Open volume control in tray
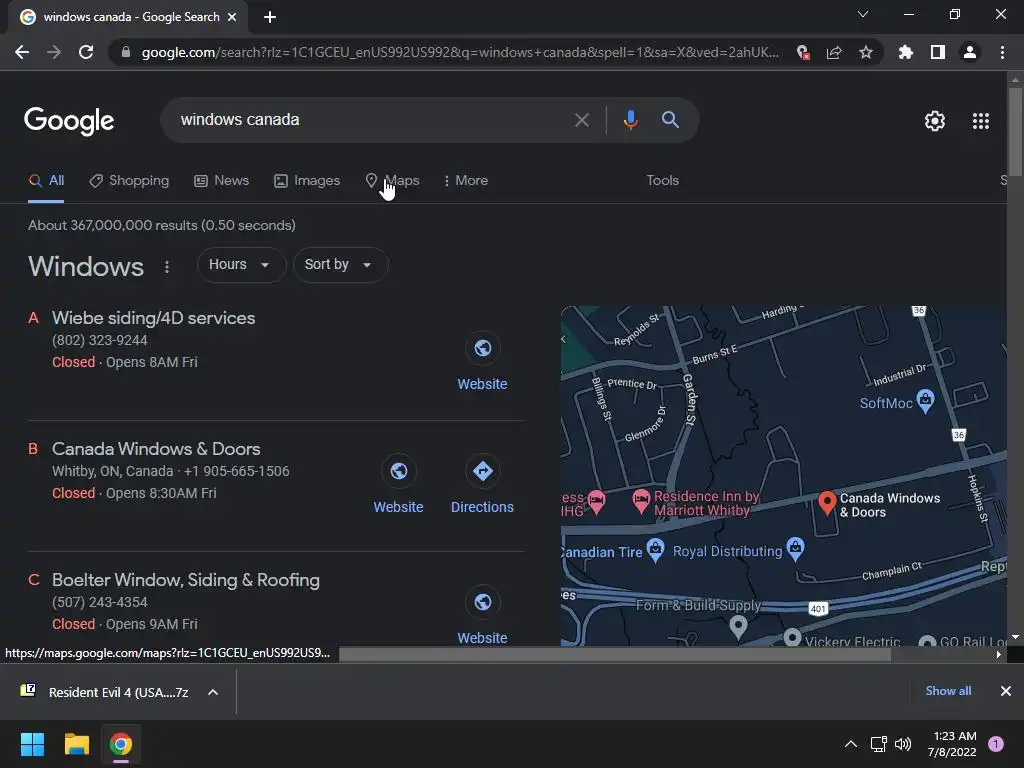Image resolution: width=1024 pixels, height=768 pixels. (x=903, y=744)
